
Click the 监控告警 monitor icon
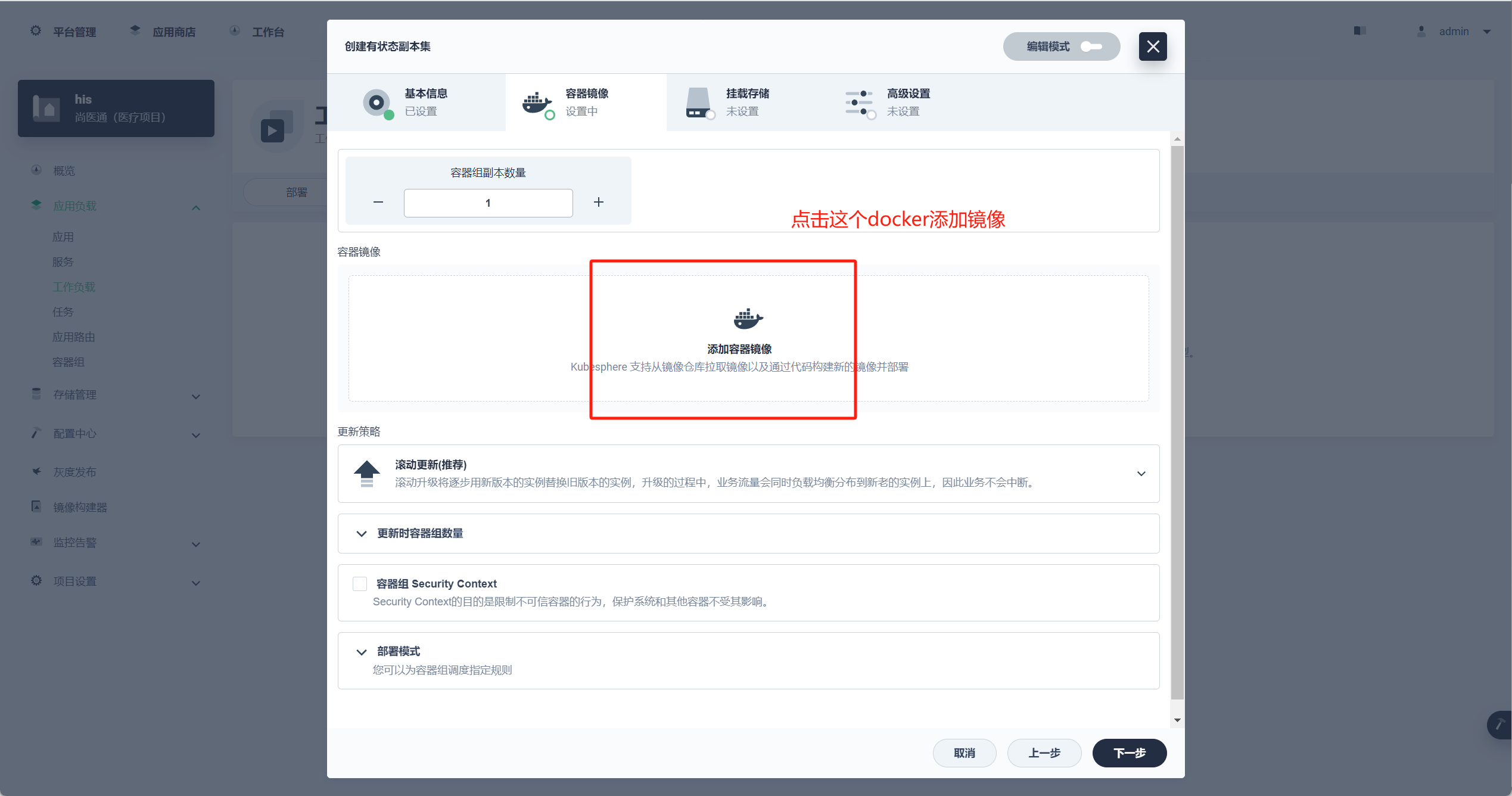point(36,542)
